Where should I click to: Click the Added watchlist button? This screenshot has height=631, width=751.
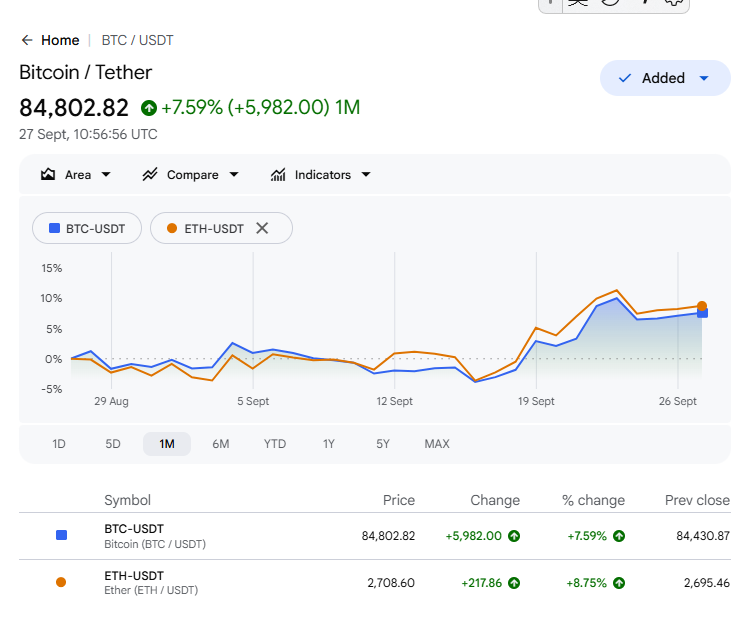pos(665,78)
